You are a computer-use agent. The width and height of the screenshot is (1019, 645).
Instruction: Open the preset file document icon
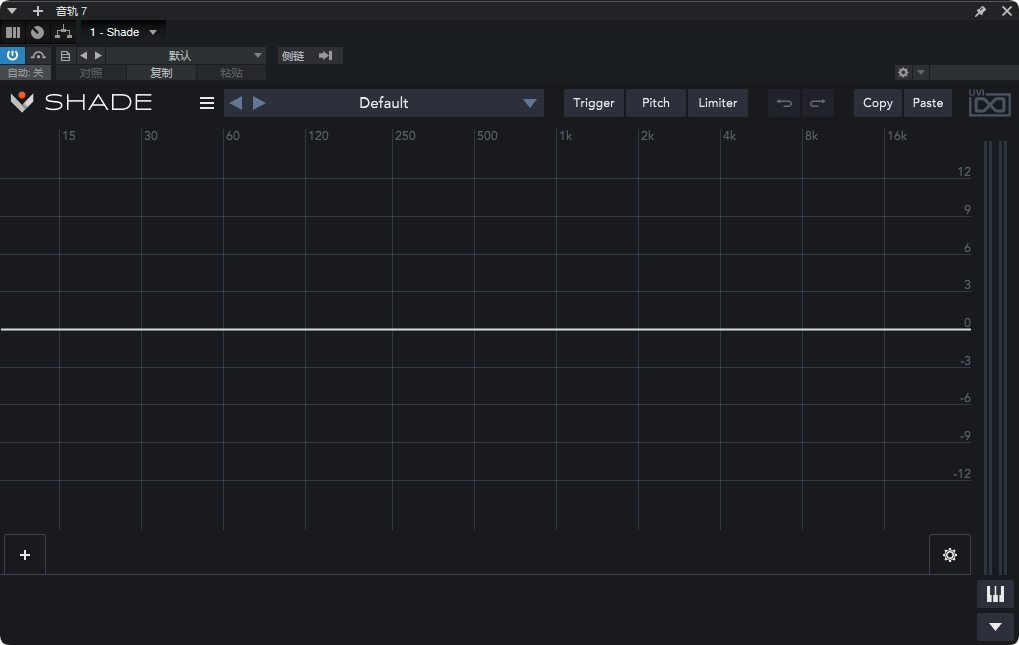(x=65, y=56)
